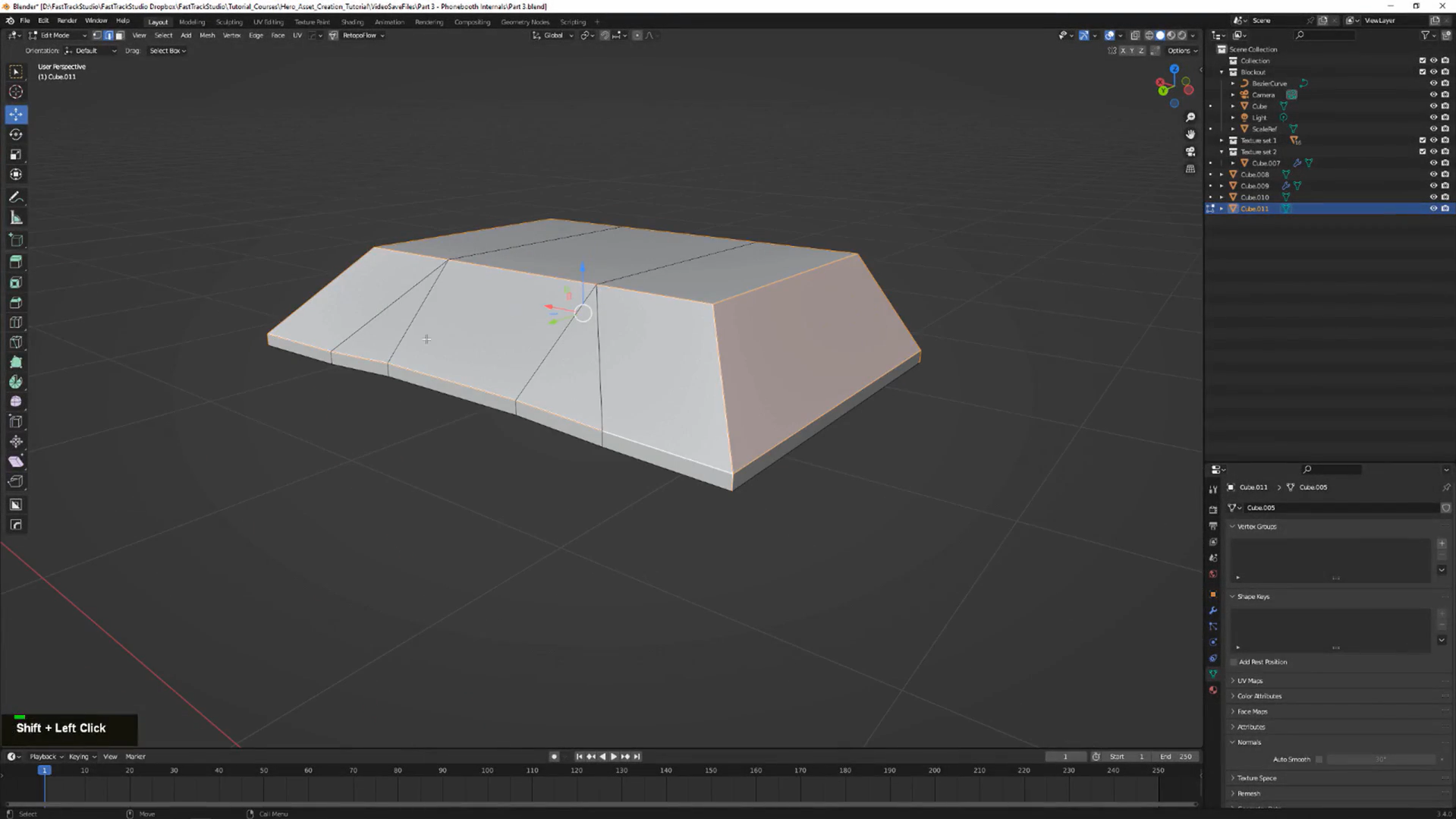This screenshot has width=1456, height=819.
Task: Enable the Auto Smooth checkbox
Action: (x=1319, y=759)
